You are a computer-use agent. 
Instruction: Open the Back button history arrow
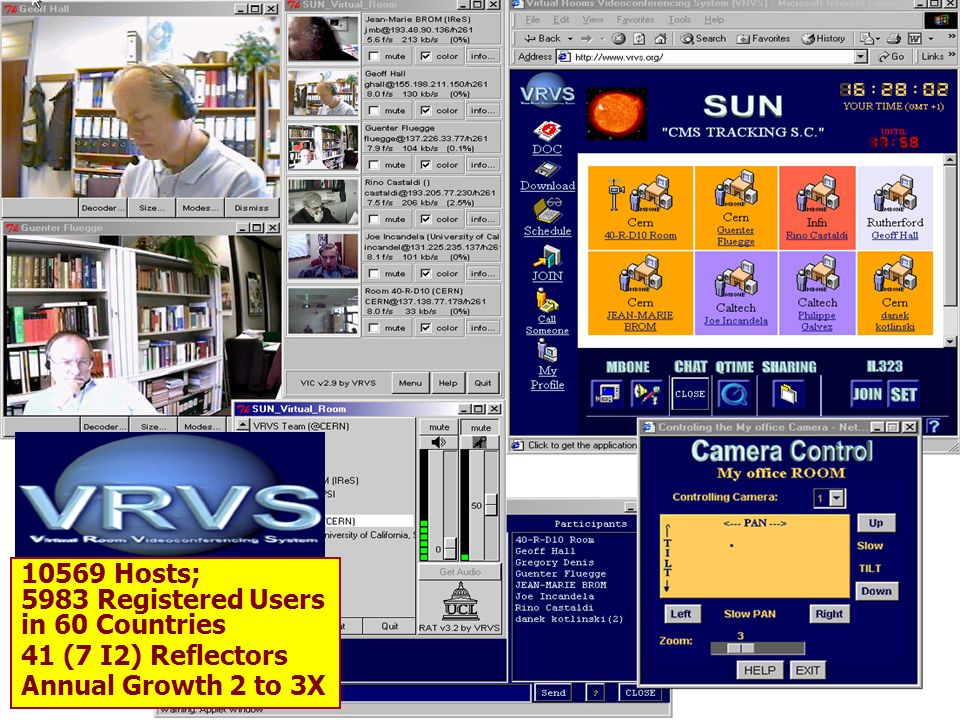(570, 39)
